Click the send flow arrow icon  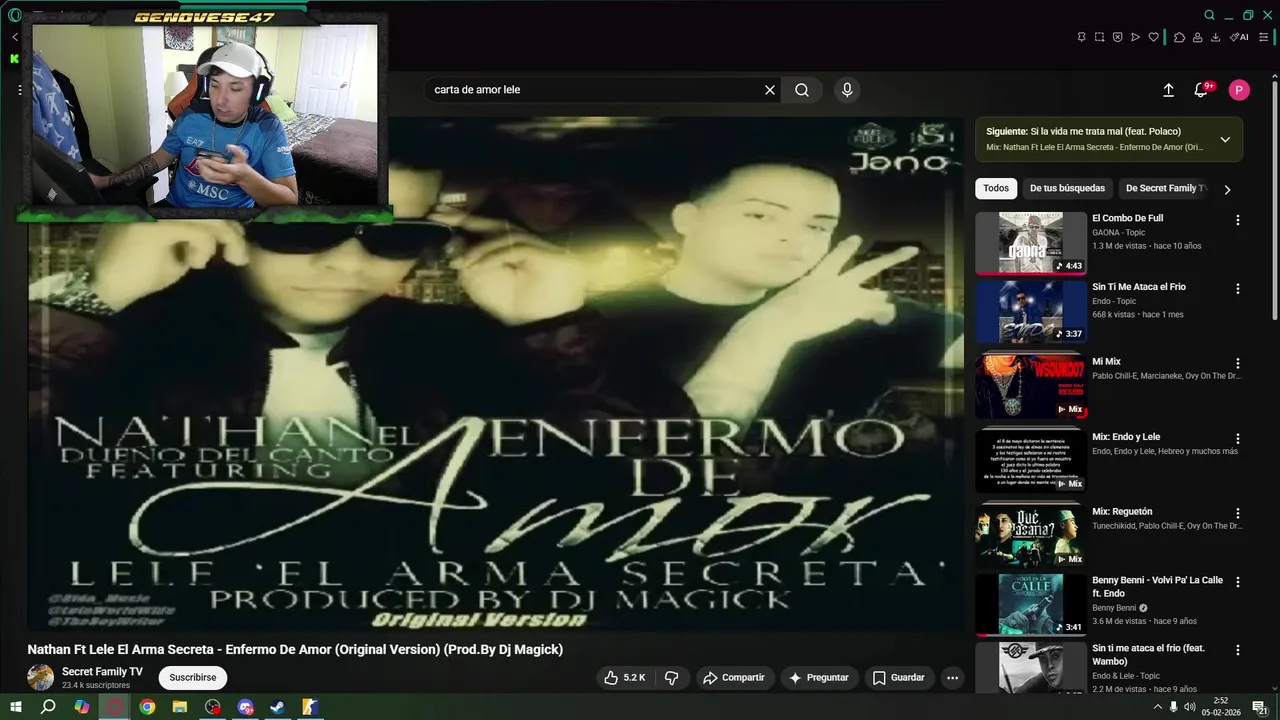[1135, 37]
